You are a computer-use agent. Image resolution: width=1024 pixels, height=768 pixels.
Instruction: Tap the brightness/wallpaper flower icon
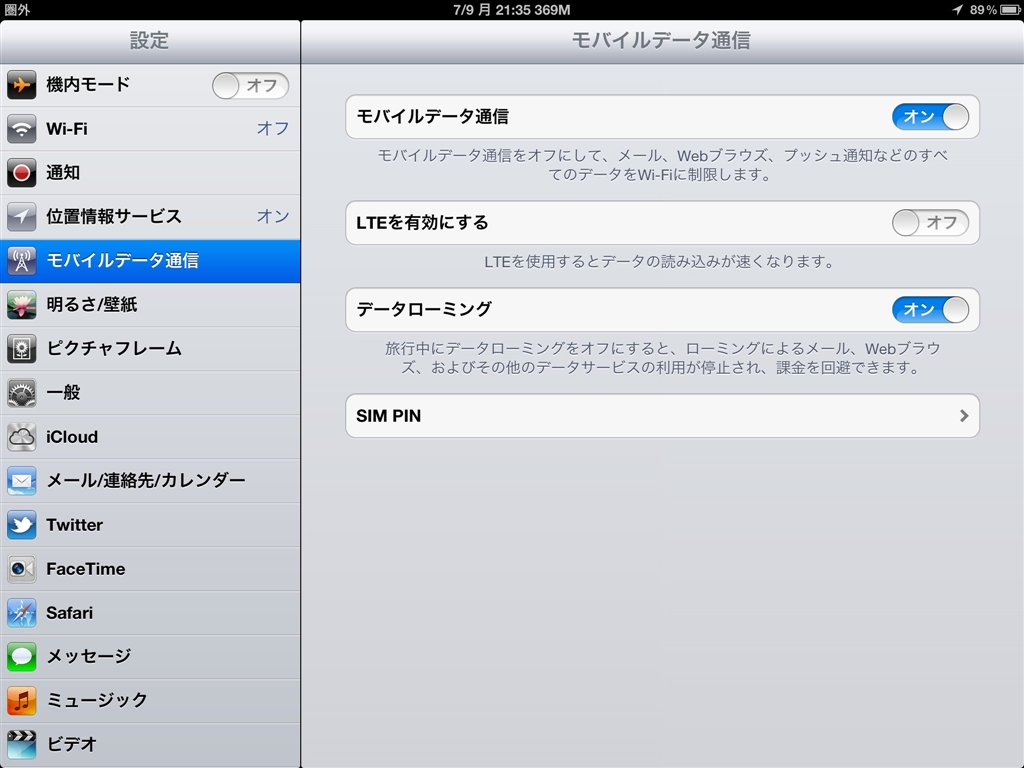(x=22, y=305)
